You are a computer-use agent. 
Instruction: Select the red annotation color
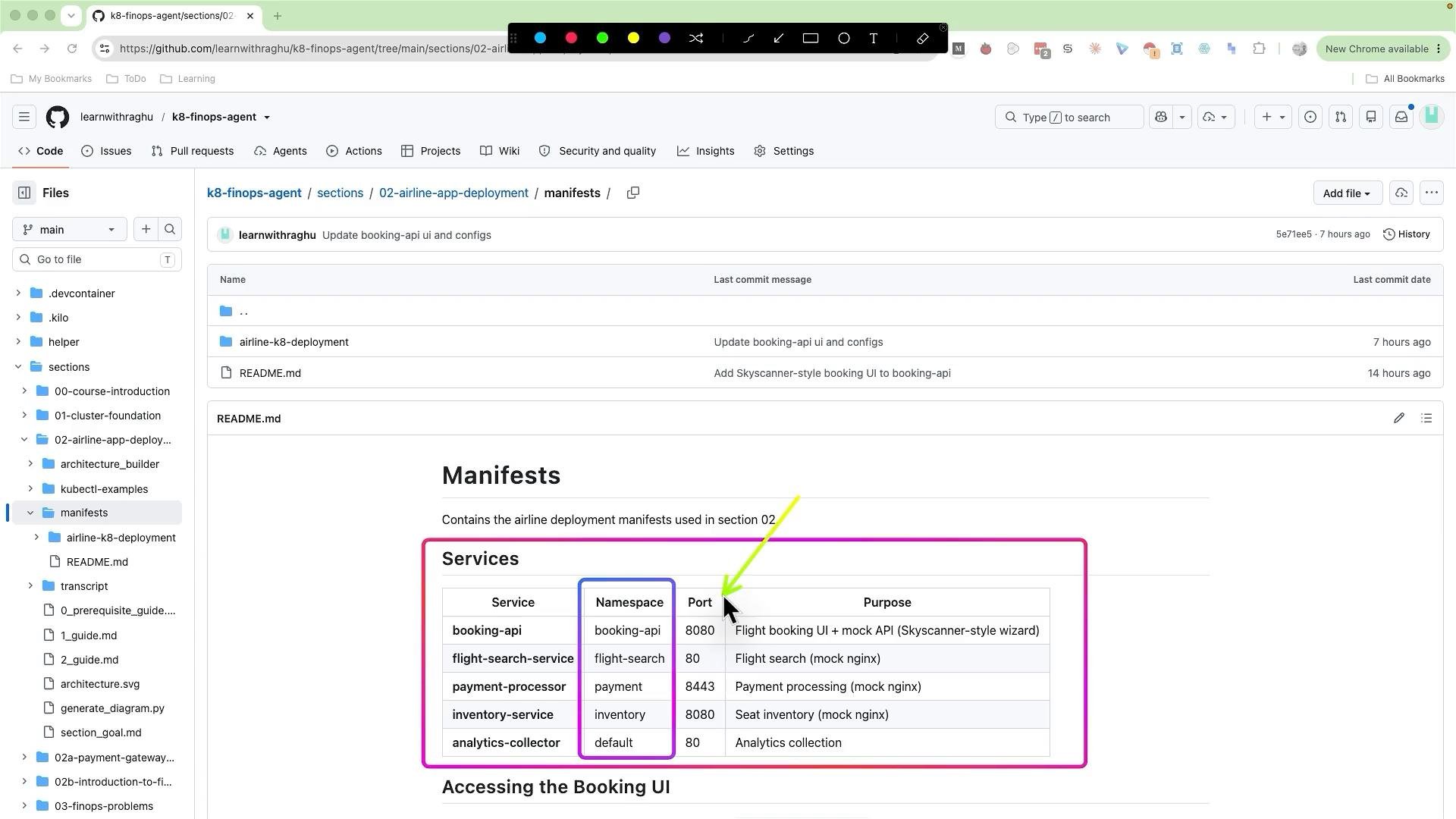point(571,38)
